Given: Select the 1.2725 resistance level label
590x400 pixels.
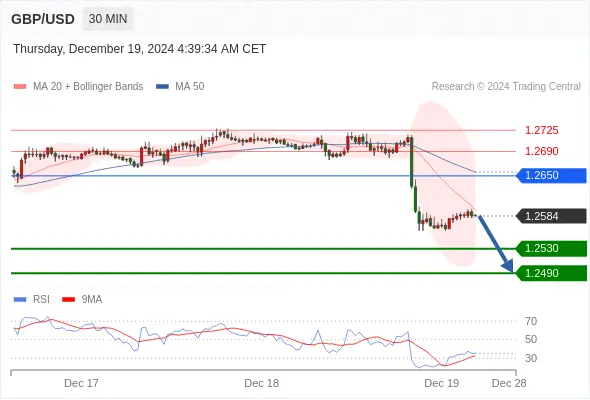Looking at the screenshot, I should click(x=541, y=131).
